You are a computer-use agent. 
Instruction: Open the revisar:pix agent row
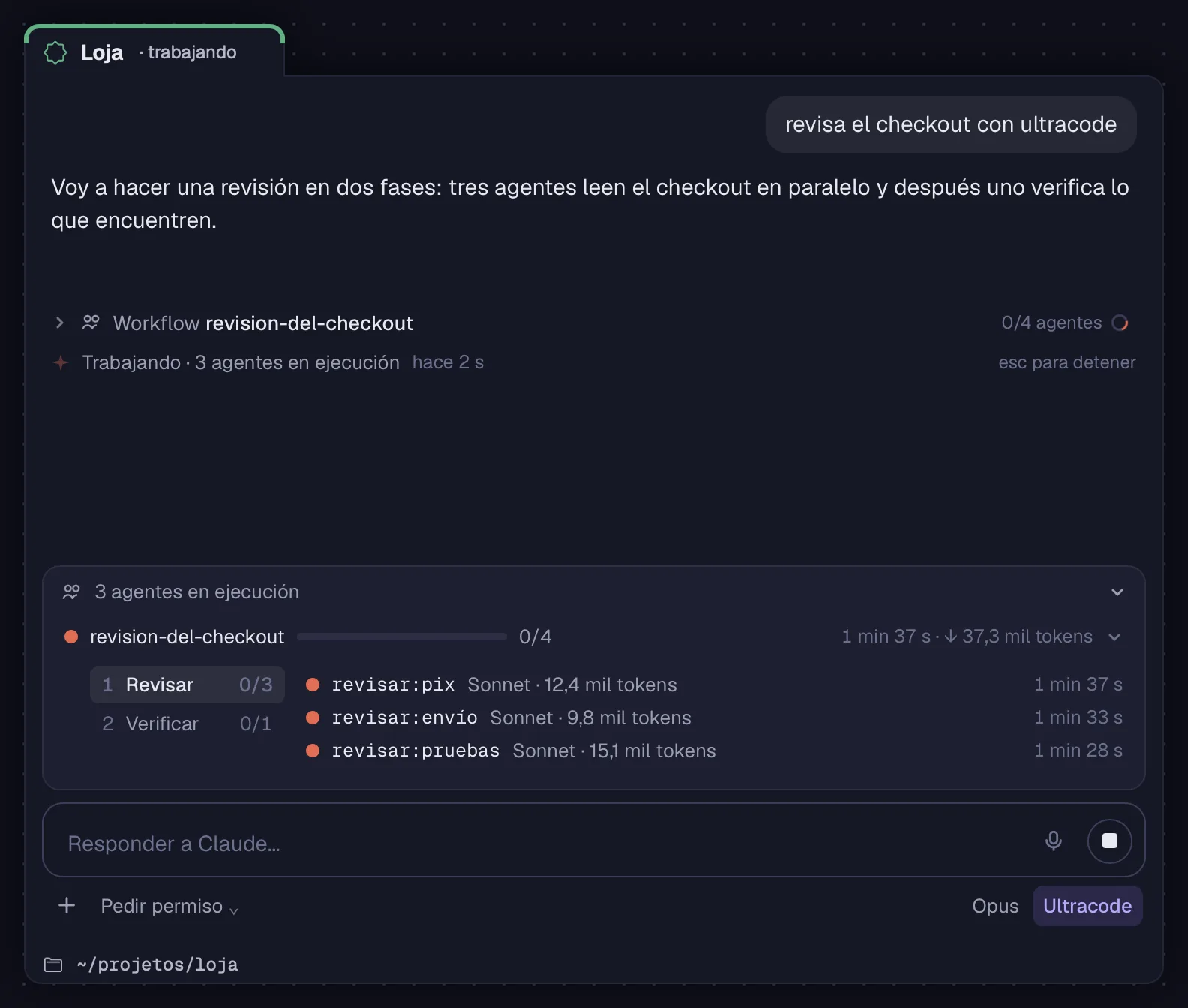[x=714, y=685]
